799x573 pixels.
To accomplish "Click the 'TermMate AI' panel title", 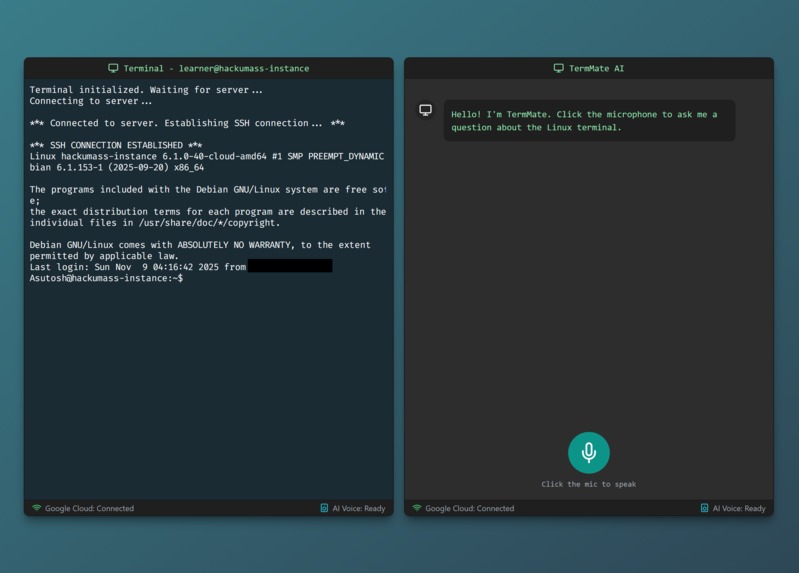I will point(596,68).
